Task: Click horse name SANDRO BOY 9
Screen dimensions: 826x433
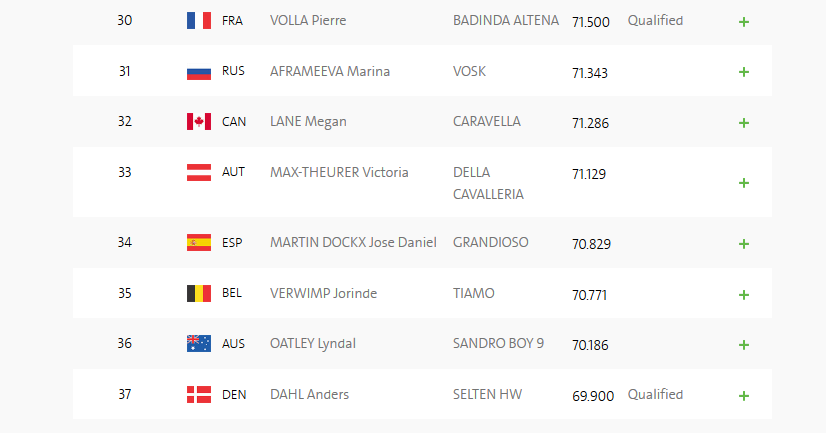Action: (x=498, y=343)
